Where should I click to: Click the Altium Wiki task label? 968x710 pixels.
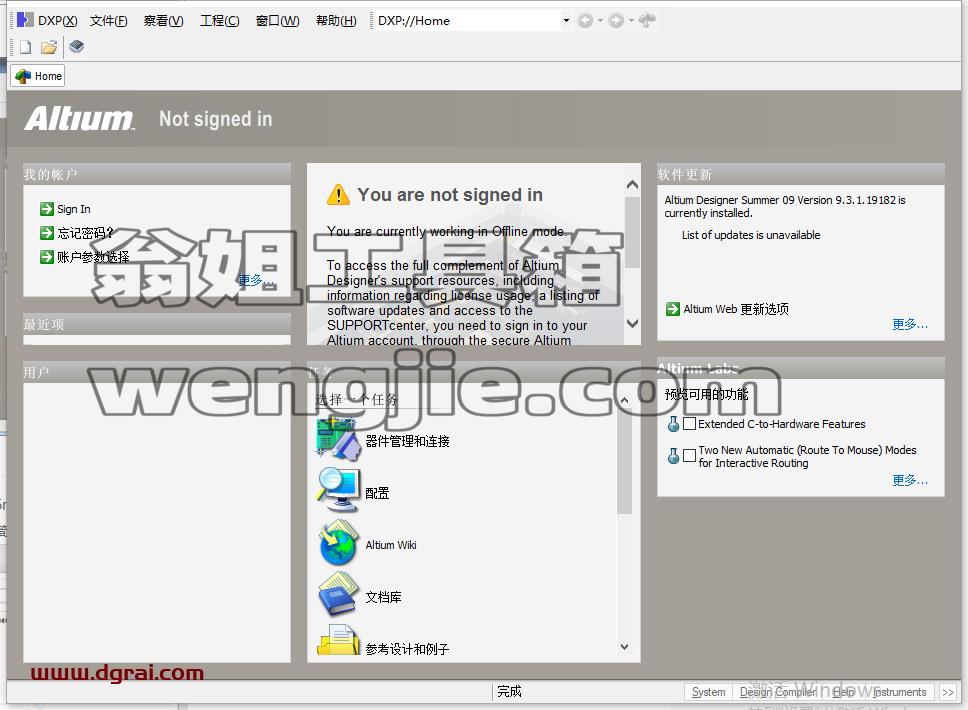point(391,545)
